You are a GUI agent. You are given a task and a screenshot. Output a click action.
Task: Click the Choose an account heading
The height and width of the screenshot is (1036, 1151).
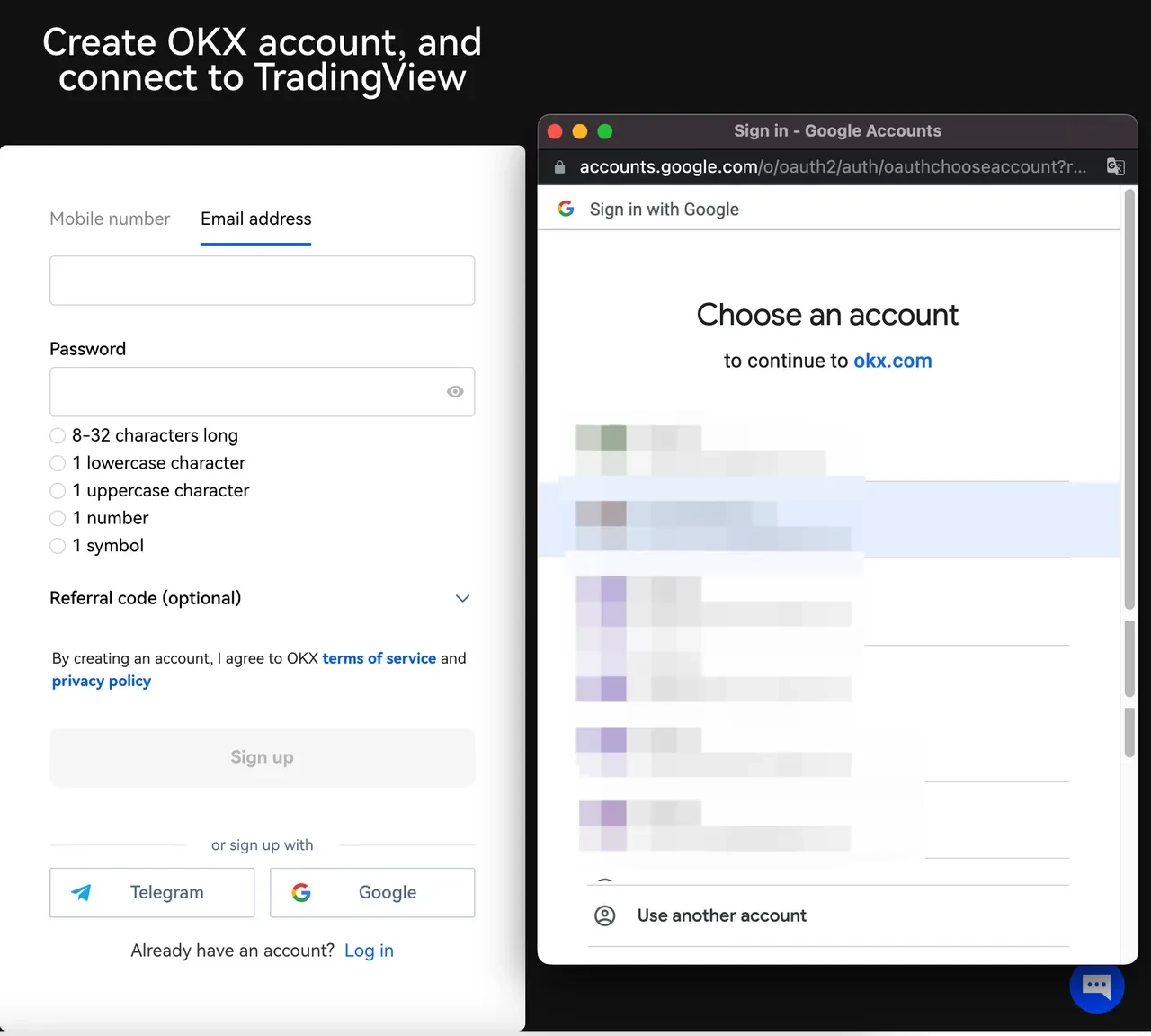click(x=827, y=315)
